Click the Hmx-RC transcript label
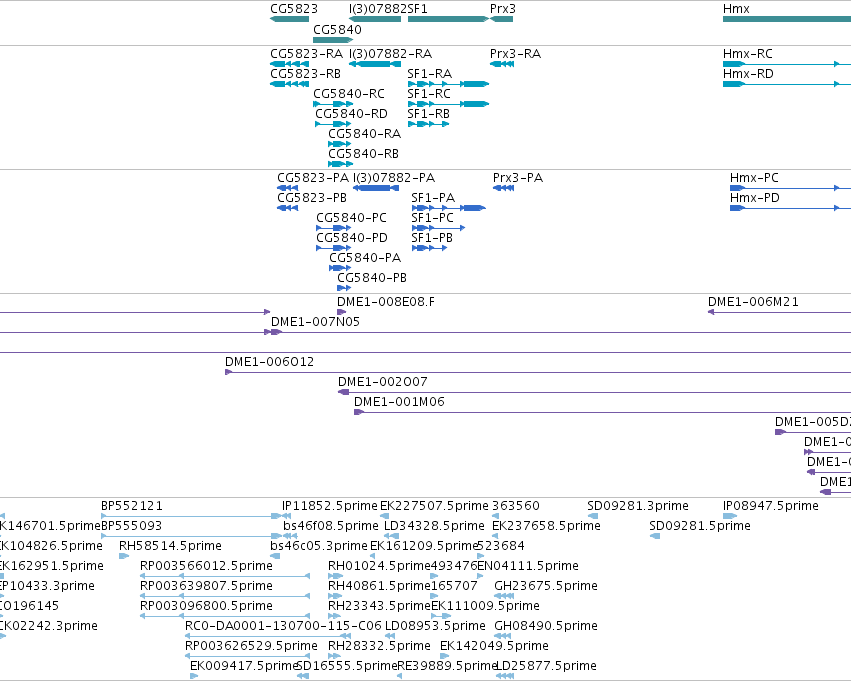The height and width of the screenshot is (681, 851). 748,54
